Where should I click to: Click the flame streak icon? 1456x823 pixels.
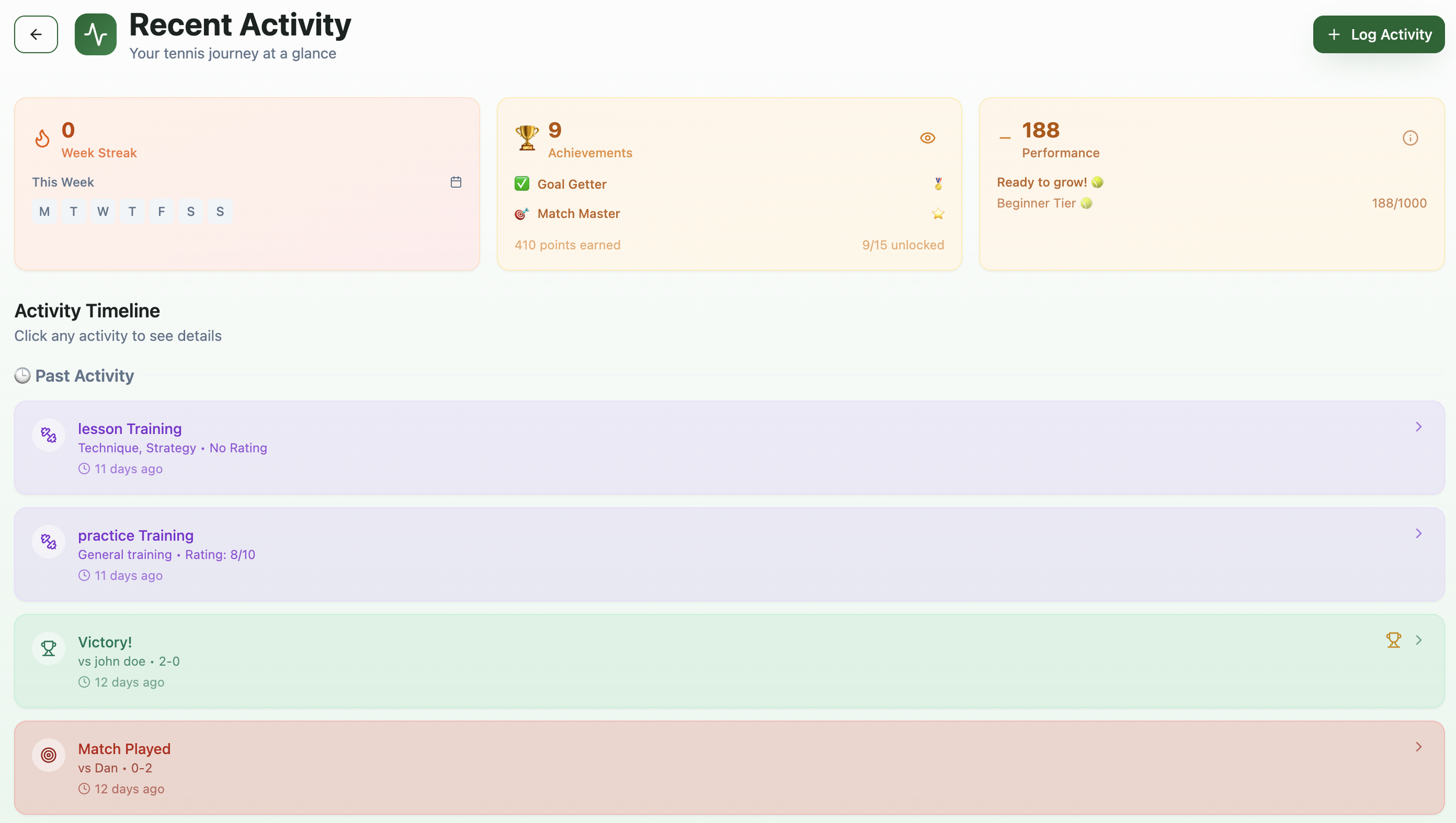[x=42, y=138]
